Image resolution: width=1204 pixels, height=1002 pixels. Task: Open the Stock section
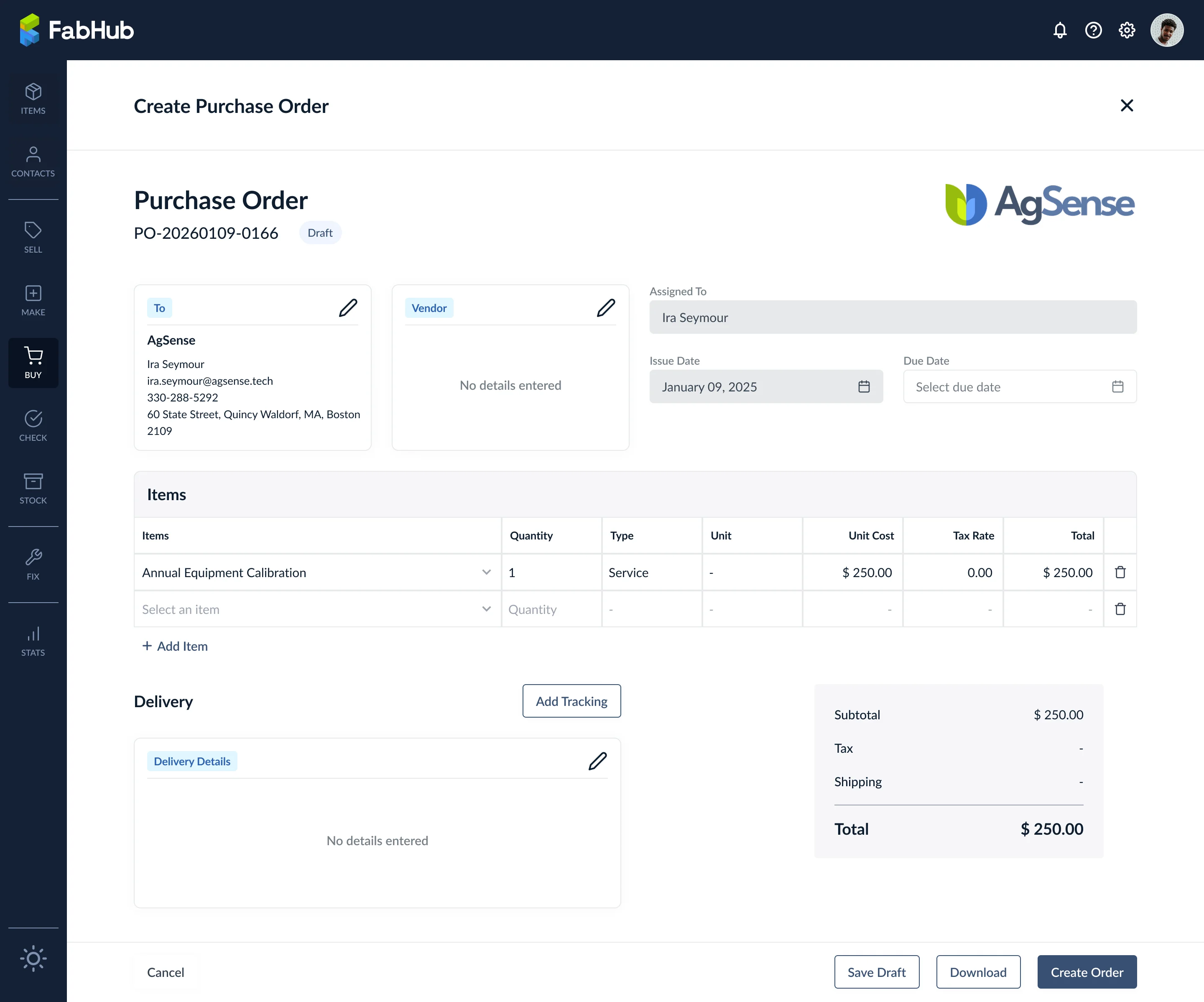pos(33,488)
